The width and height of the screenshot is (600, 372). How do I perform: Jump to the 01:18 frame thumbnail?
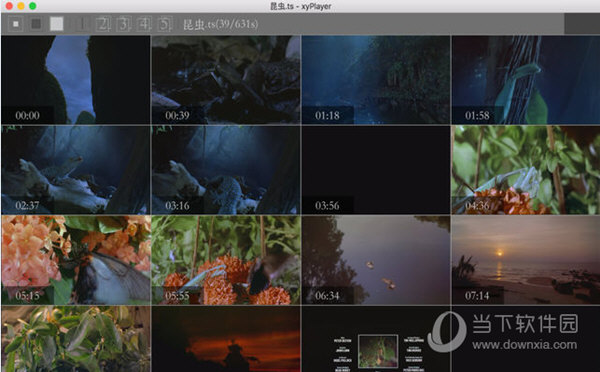[376, 80]
